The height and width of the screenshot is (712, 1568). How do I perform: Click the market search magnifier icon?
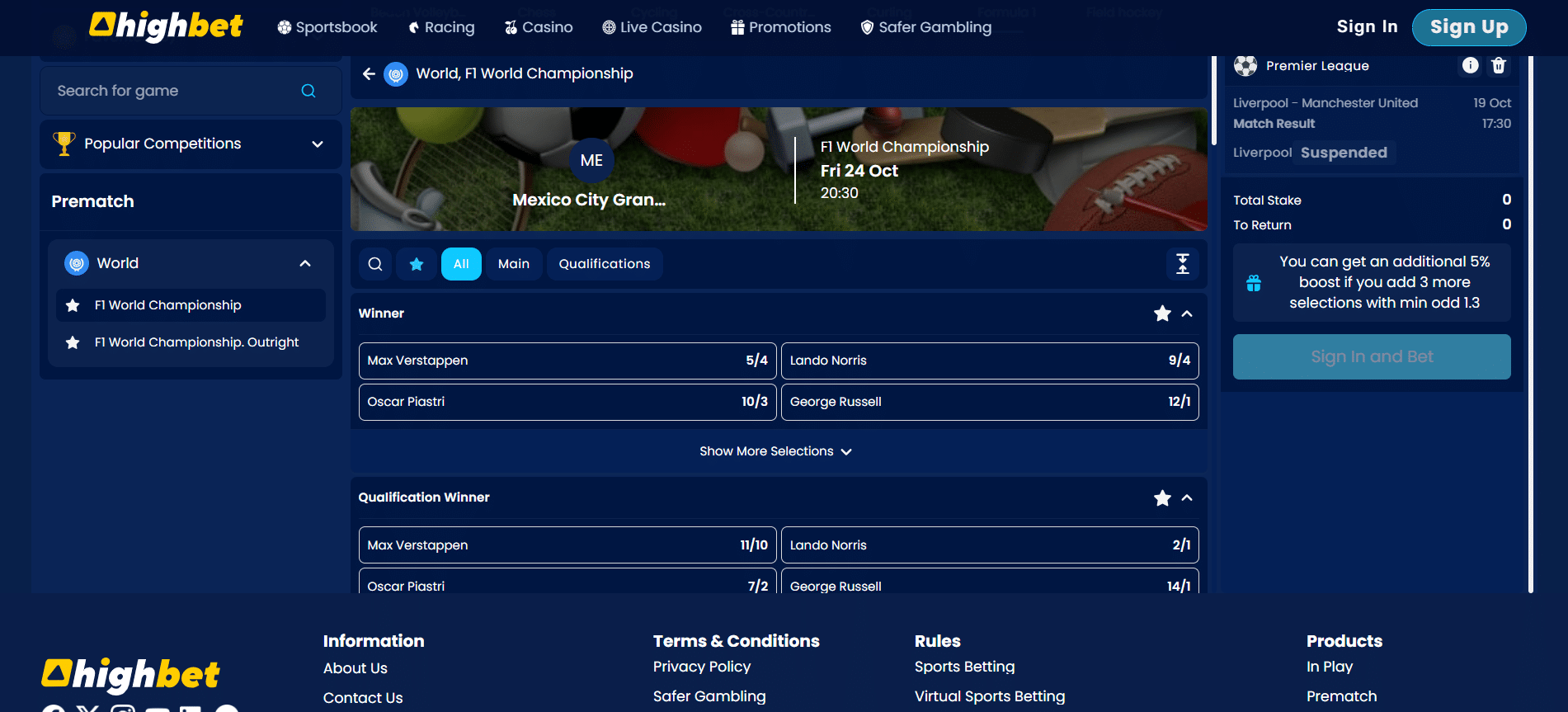375,264
